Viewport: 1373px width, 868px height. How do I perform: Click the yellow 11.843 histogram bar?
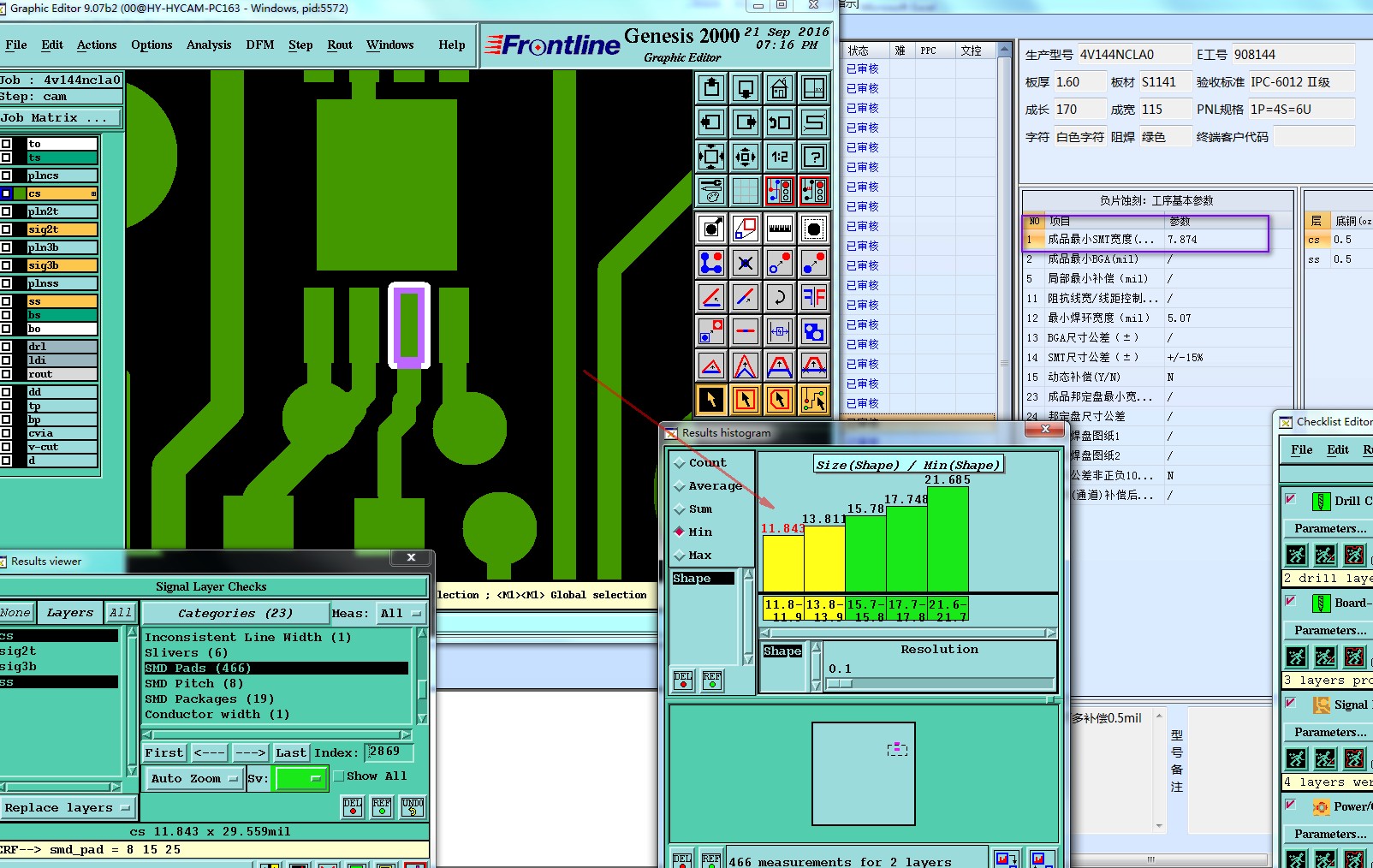click(783, 562)
